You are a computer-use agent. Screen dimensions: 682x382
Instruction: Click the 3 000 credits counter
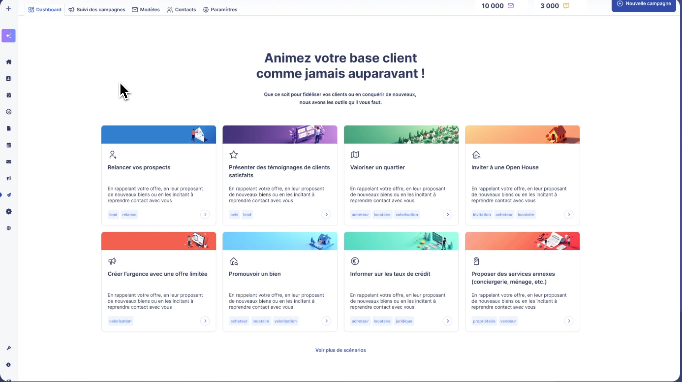point(555,6)
